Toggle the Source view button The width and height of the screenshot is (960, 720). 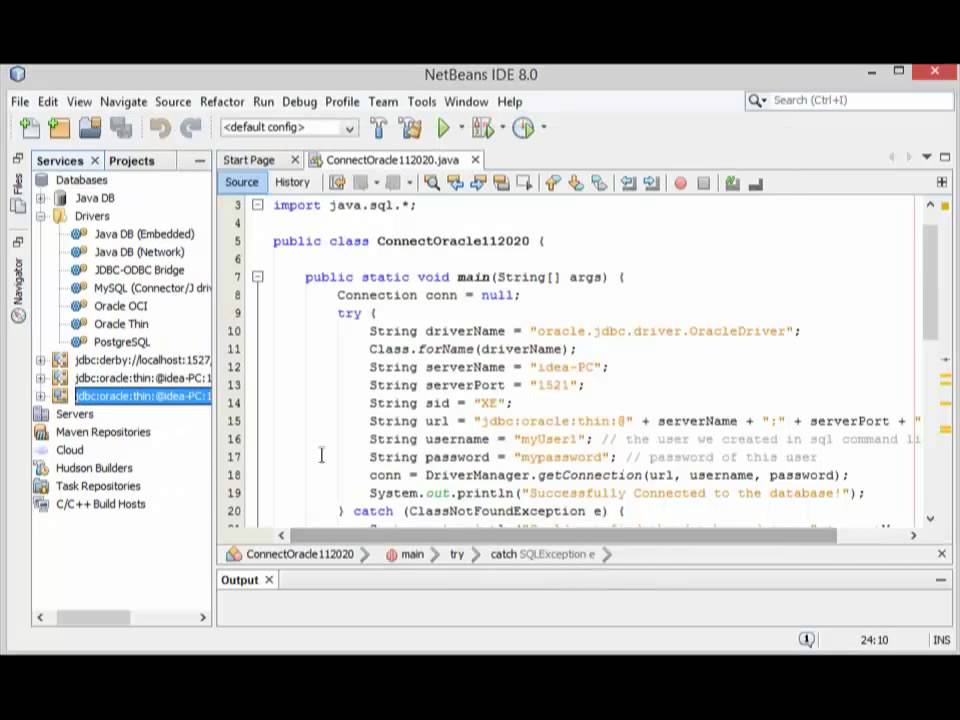(x=241, y=182)
